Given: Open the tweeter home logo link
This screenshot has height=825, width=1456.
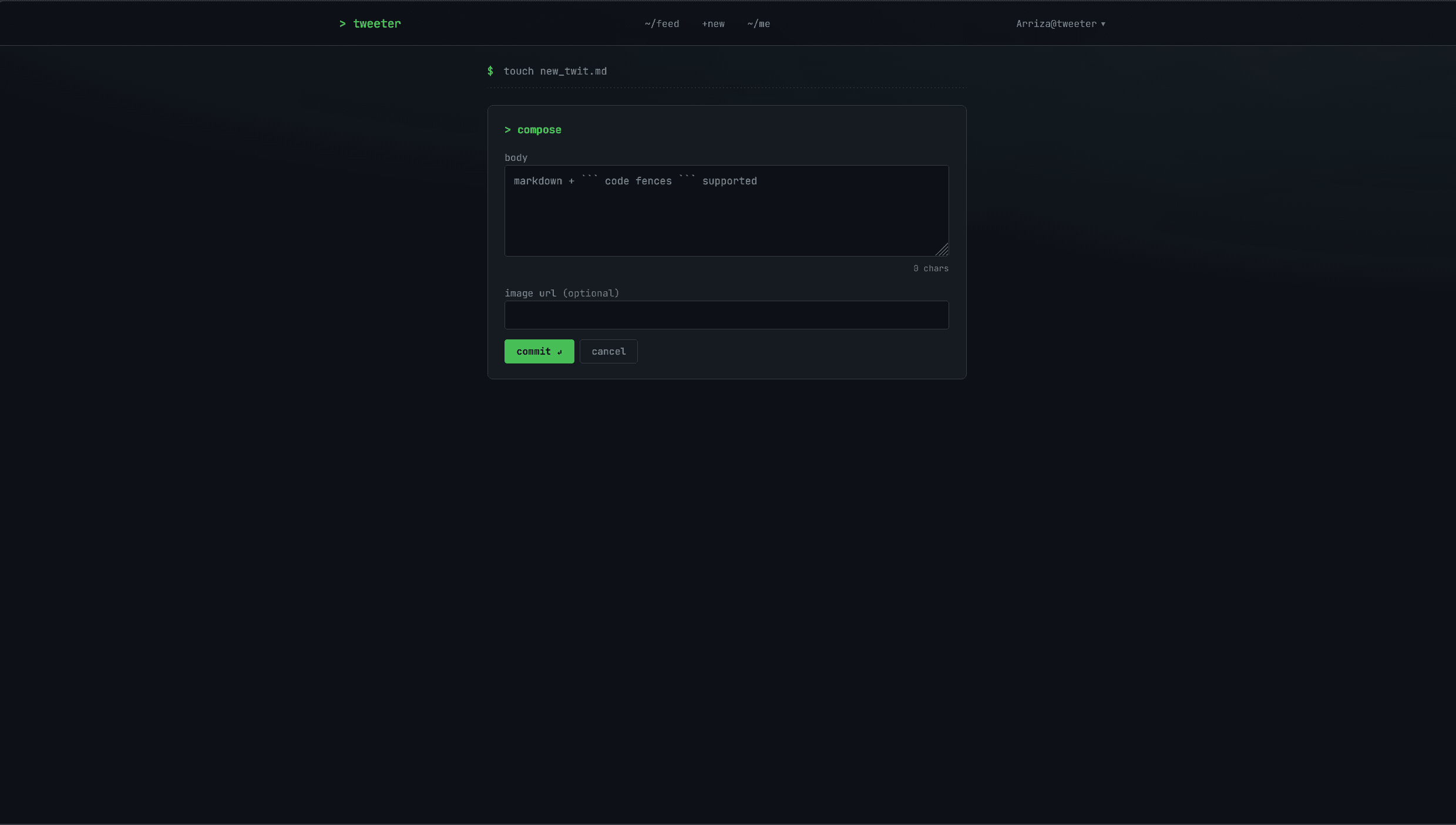Looking at the screenshot, I should [370, 23].
